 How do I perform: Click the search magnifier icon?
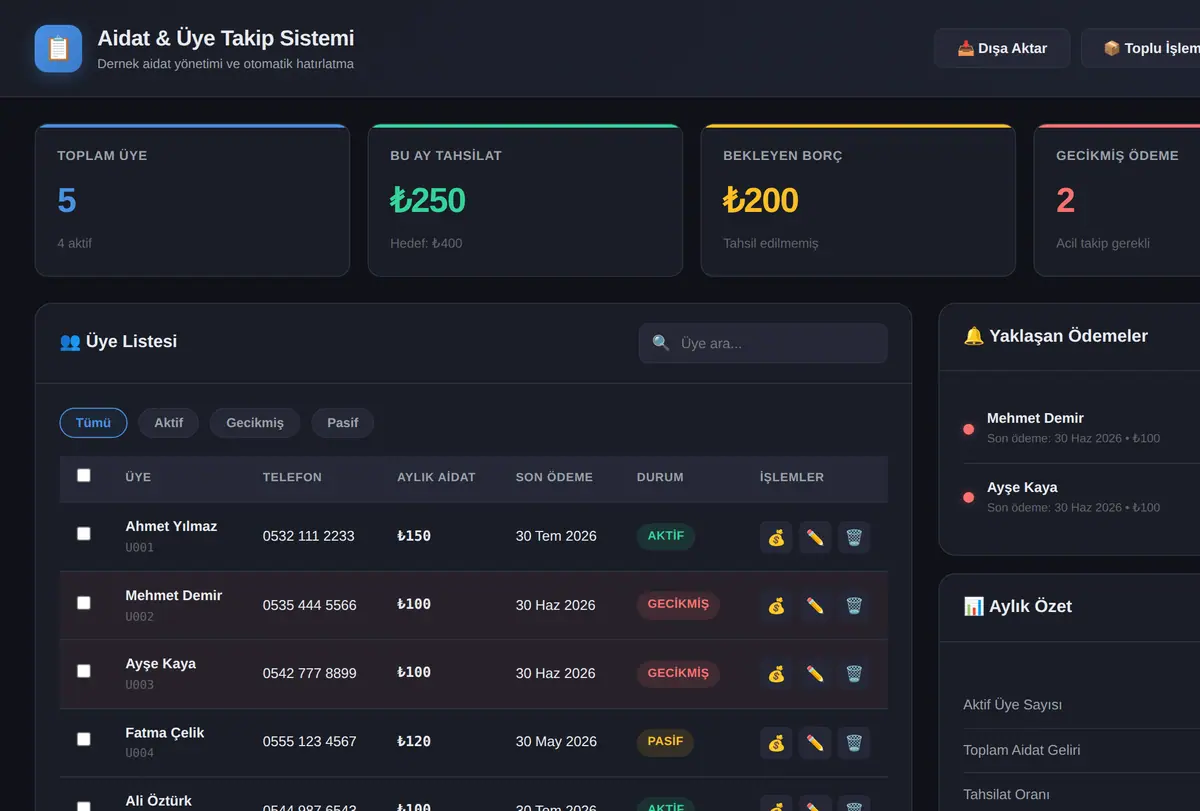[x=661, y=343]
